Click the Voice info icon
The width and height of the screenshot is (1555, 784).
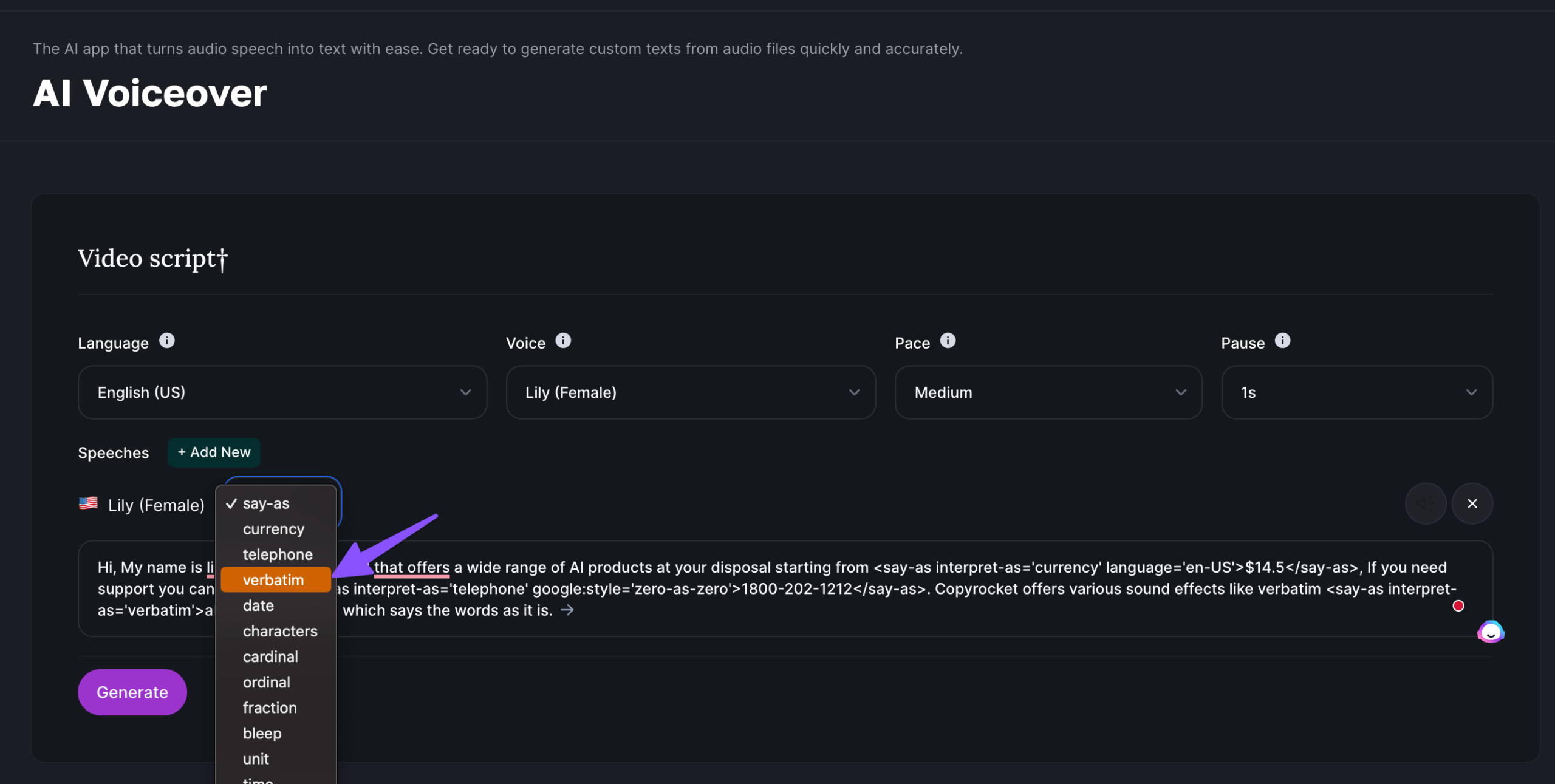563,341
